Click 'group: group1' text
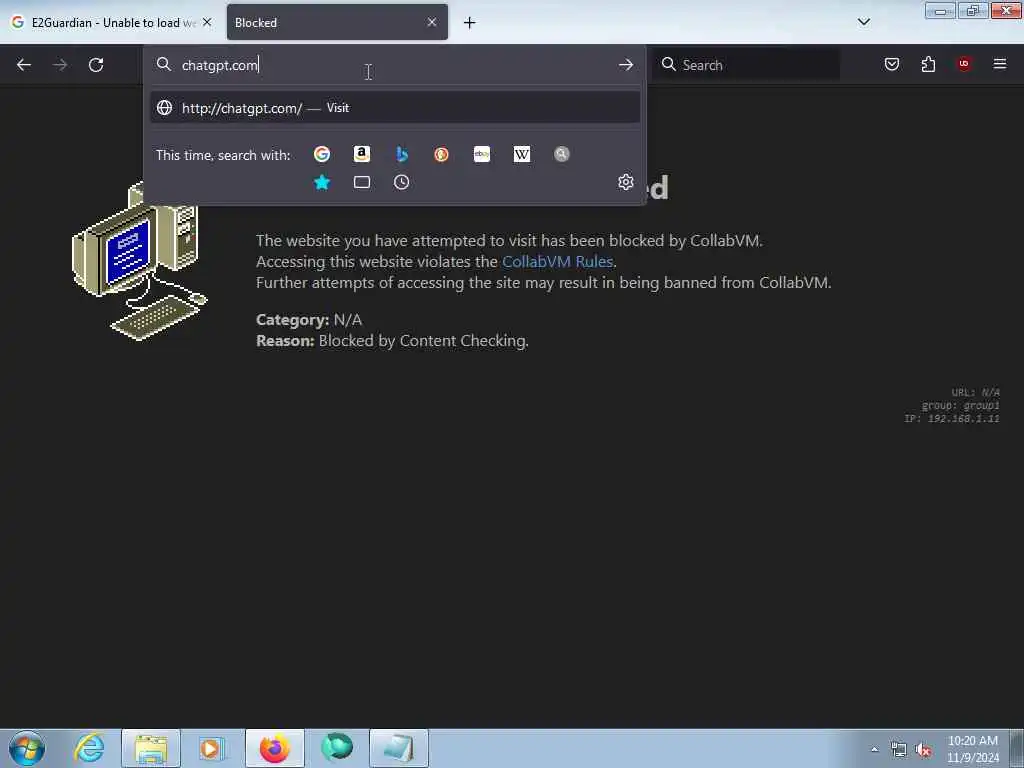Image resolution: width=1024 pixels, height=768 pixels. [x=960, y=406]
